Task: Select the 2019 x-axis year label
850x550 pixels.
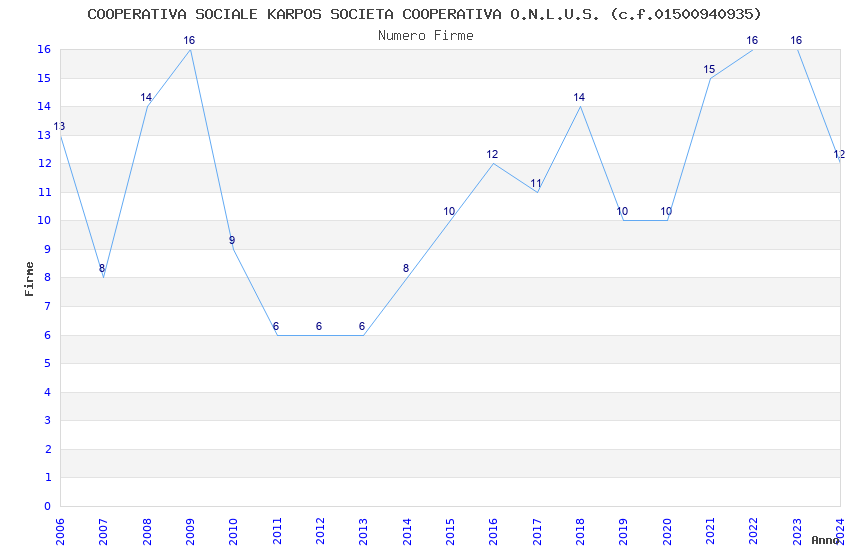Action: pos(623,532)
